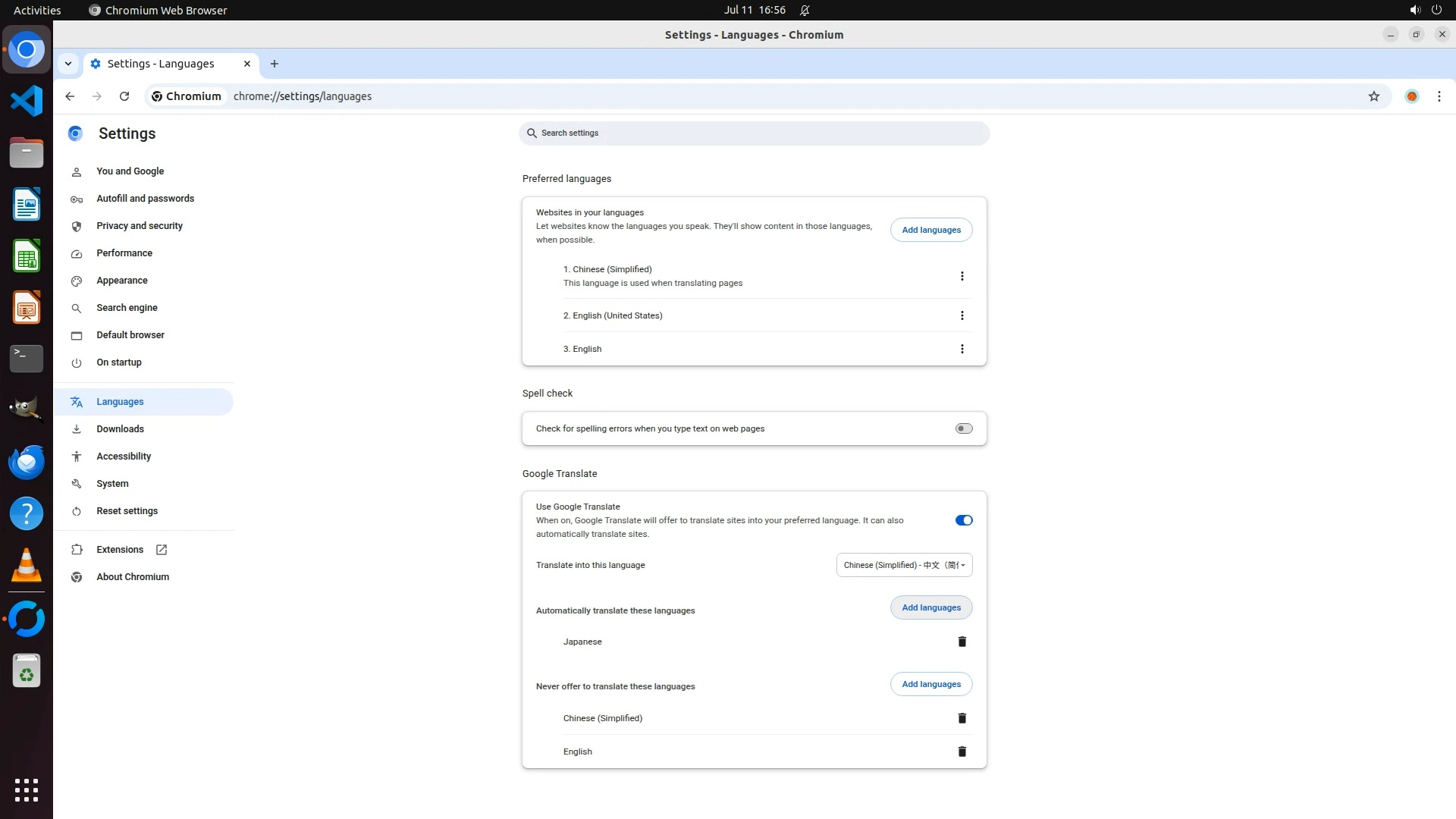Image resolution: width=1456 pixels, height=819 pixels.
Task: Open more options for English (United States)
Action: tap(962, 315)
